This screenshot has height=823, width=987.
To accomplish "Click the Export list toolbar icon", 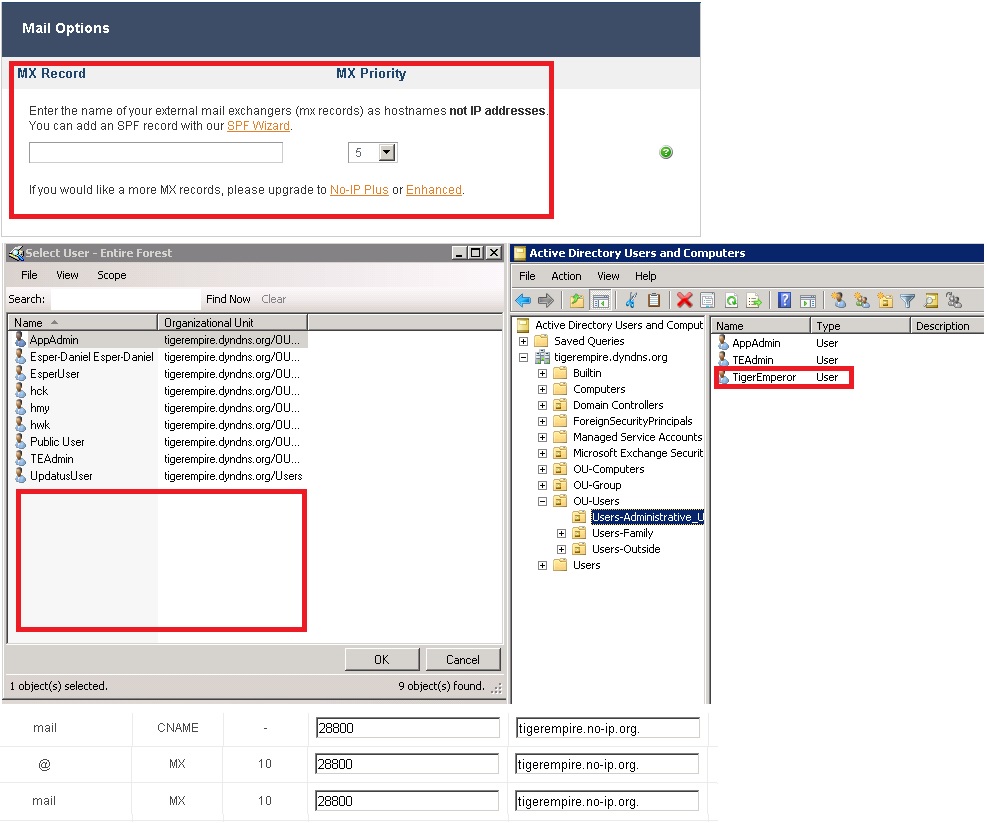I will pos(754,300).
